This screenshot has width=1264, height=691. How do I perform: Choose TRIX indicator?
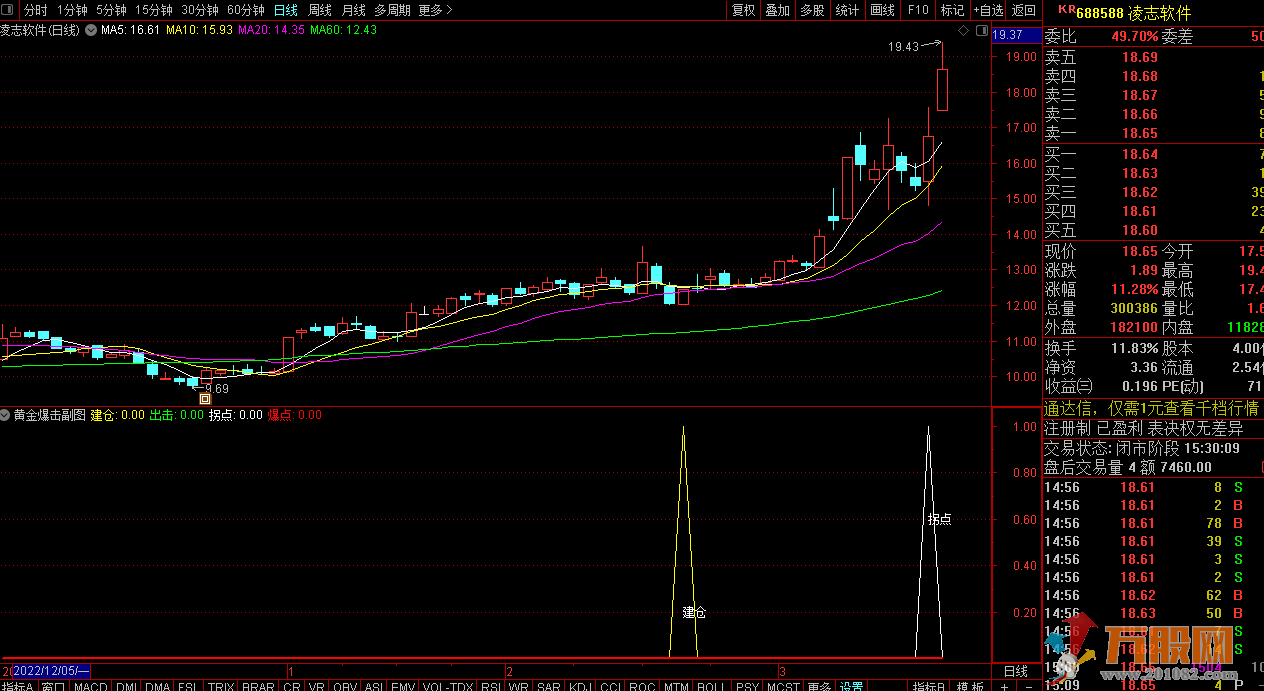[x=221, y=685]
